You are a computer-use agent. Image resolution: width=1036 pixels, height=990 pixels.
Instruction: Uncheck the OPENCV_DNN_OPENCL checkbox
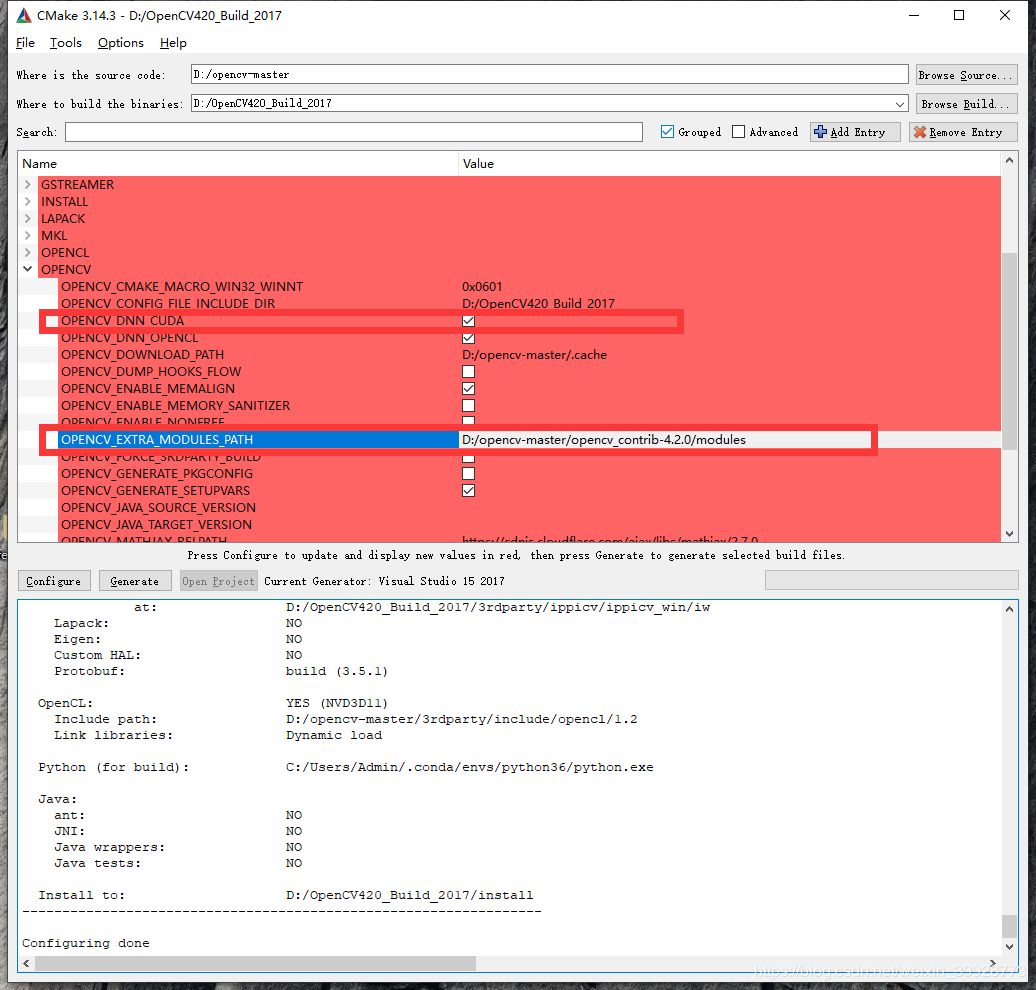pyautogui.click(x=468, y=338)
